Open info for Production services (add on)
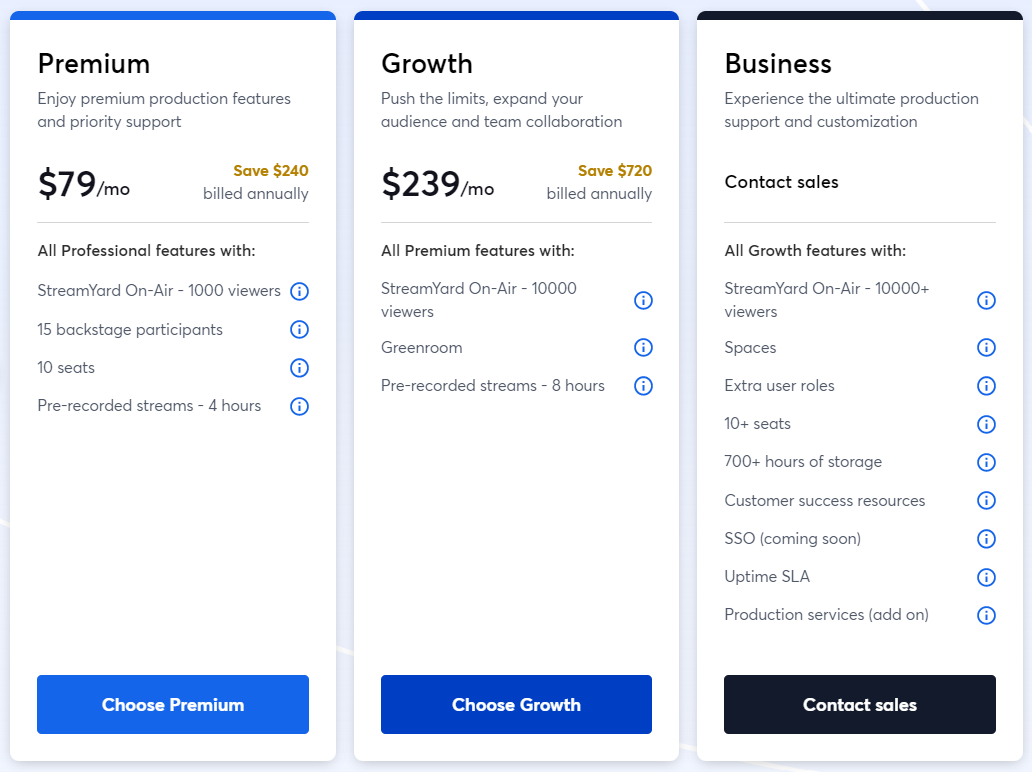This screenshot has height=772, width=1032. [986, 615]
